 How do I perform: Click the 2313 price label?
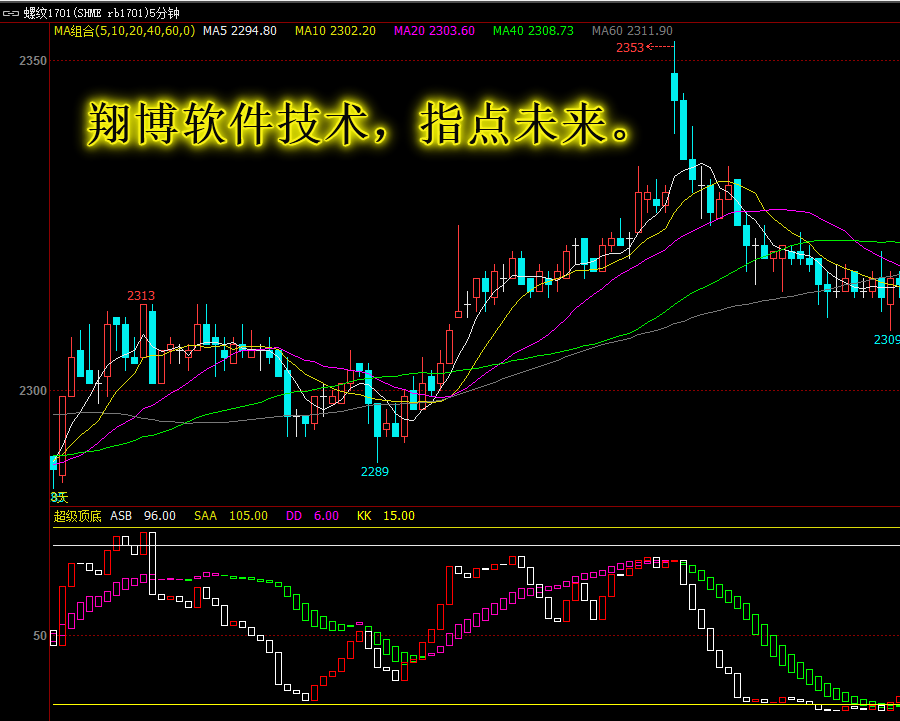pyautogui.click(x=141, y=296)
